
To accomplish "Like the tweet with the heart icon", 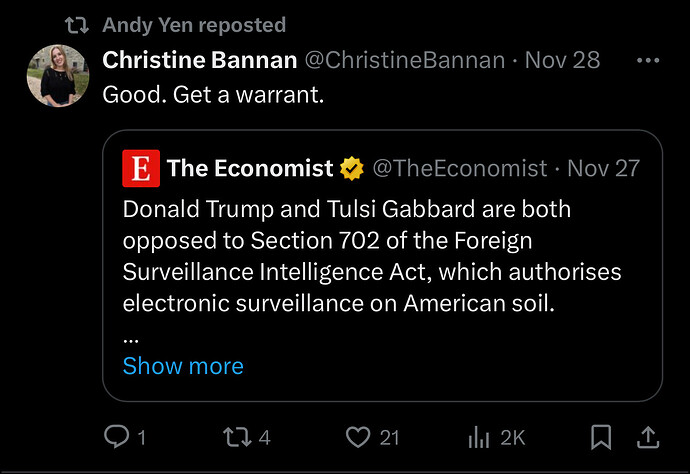I will [x=359, y=436].
